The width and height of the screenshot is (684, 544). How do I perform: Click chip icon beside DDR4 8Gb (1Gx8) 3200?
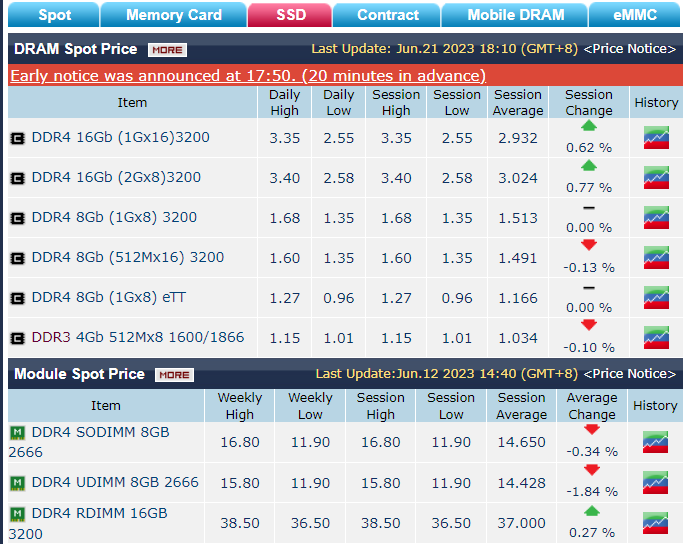(x=17, y=218)
